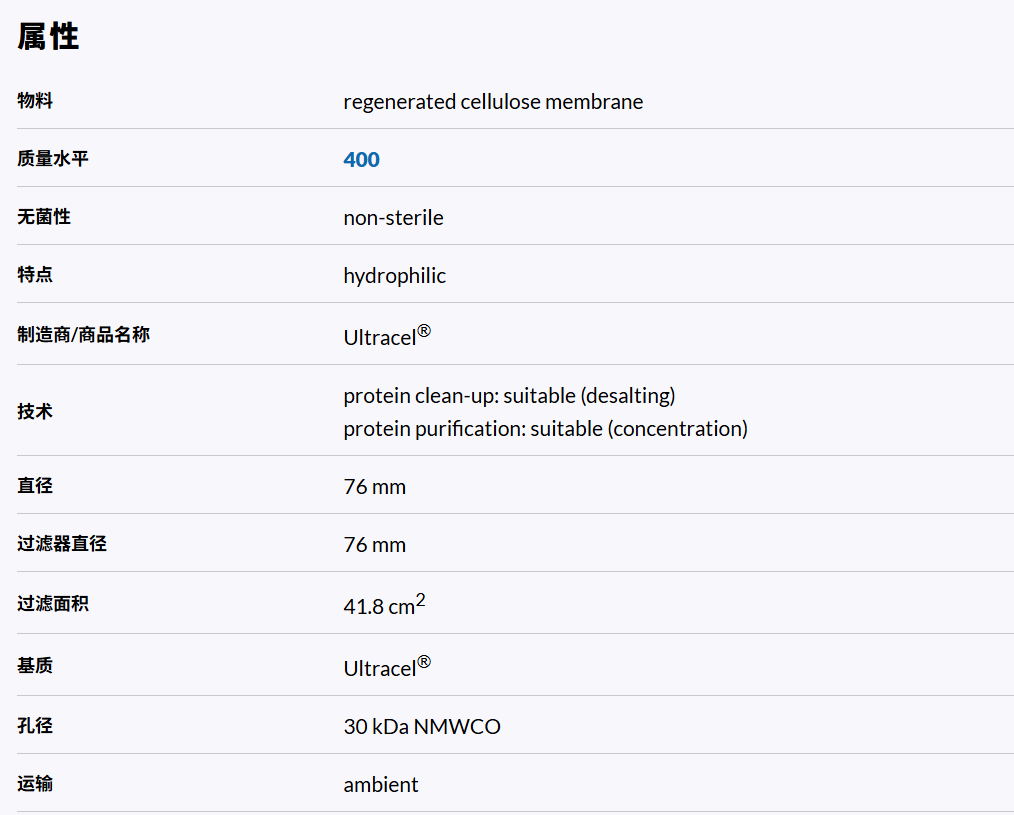Click the 30 kDa NMWCO pore size
The height and width of the screenshot is (815, 1014).
[421, 727]
